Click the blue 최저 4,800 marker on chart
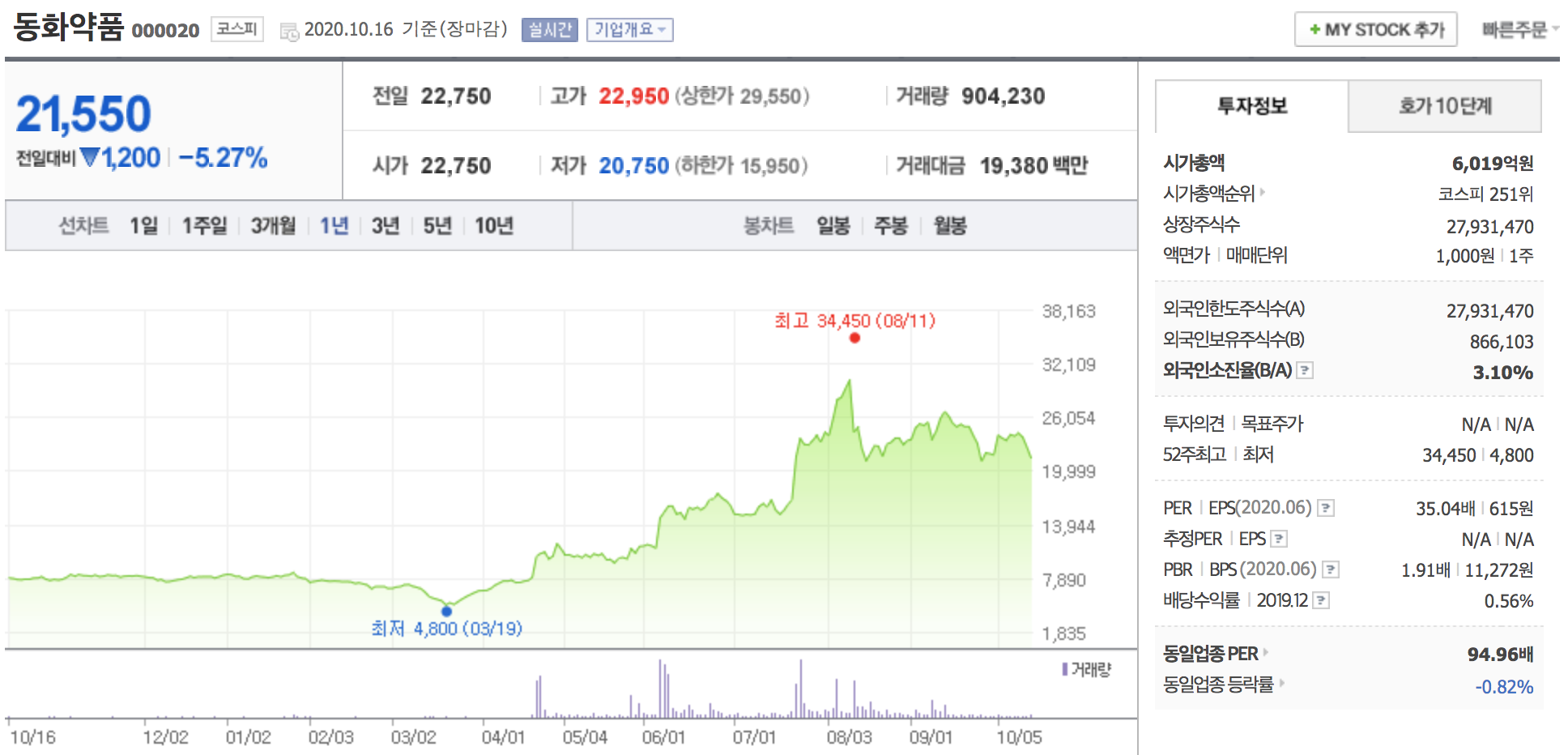Viewport: 1568px width, 755px height. click(x=446, y=611)
